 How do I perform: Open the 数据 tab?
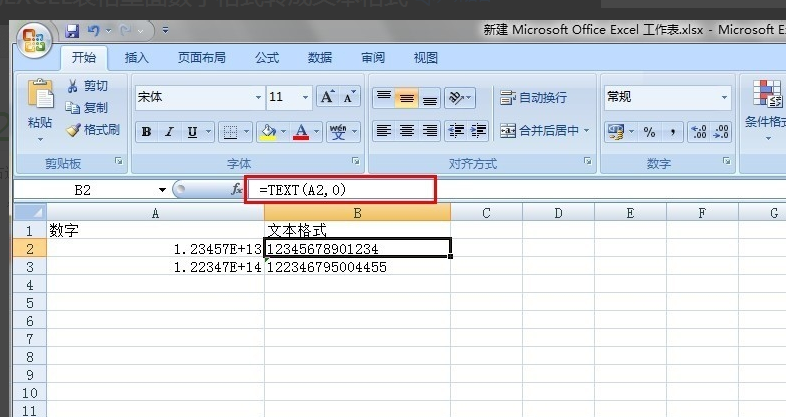(320, 58)
